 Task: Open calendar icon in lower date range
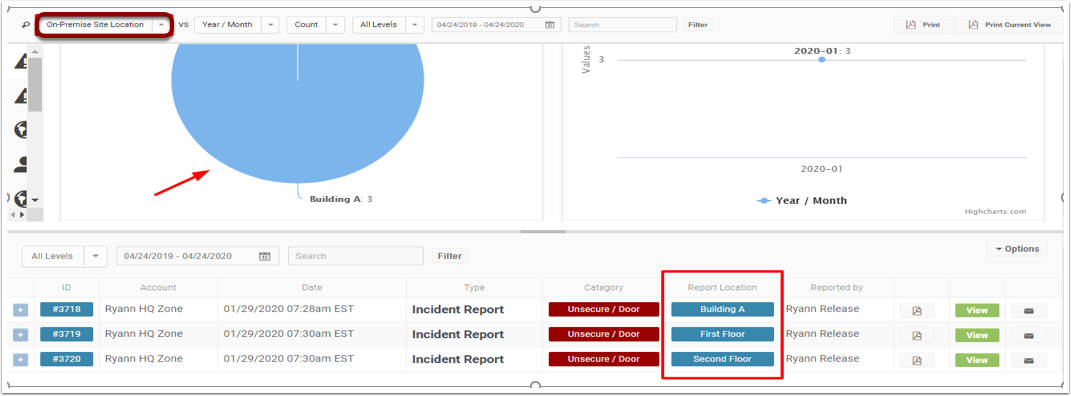(x=265, y=256)
